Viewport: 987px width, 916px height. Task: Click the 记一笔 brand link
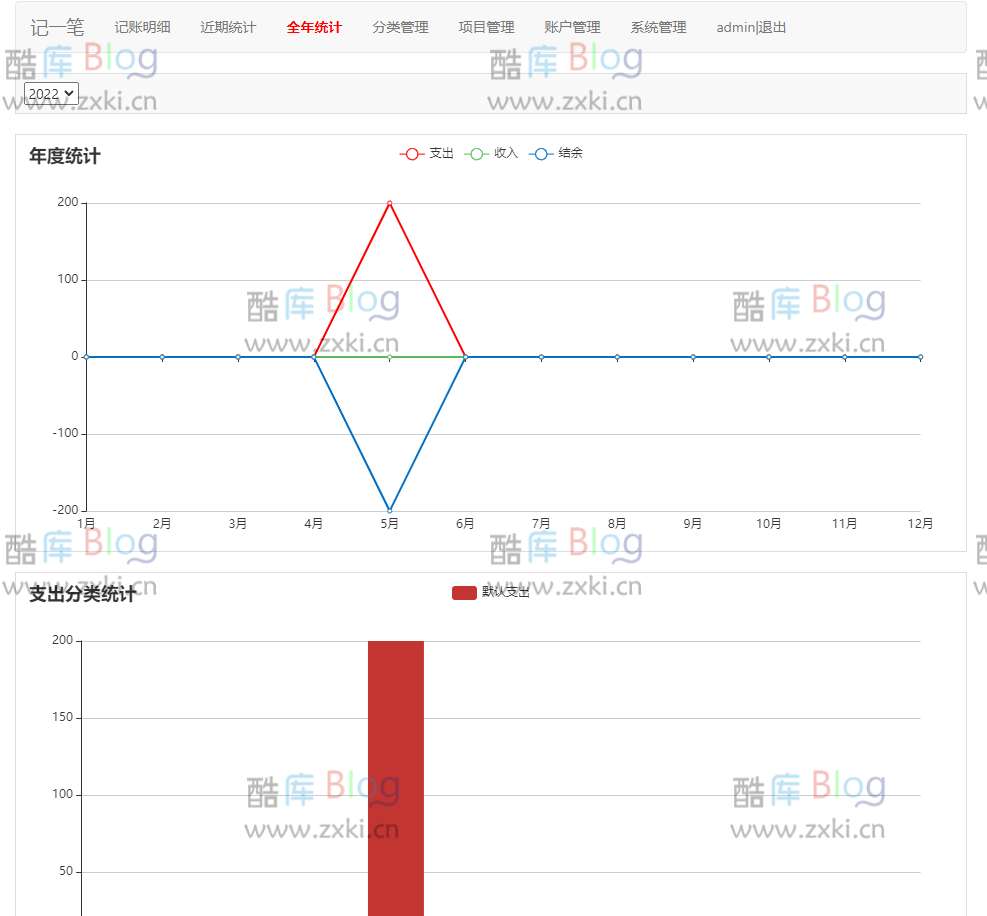[57, 28]
